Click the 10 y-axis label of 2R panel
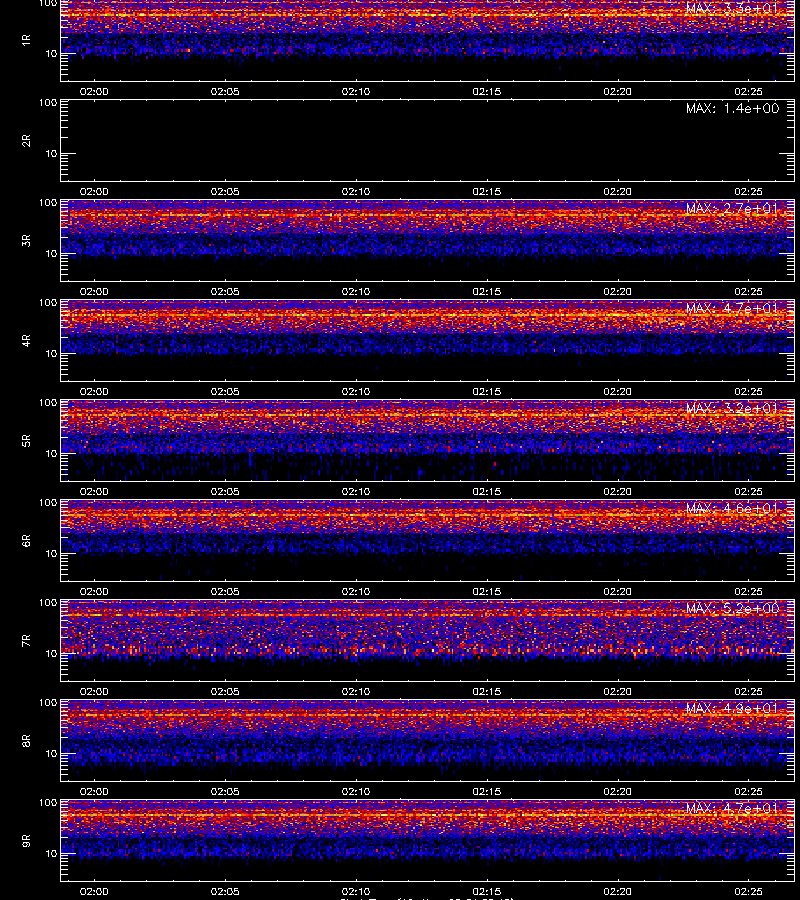800x900 pixels. point(52,153)
